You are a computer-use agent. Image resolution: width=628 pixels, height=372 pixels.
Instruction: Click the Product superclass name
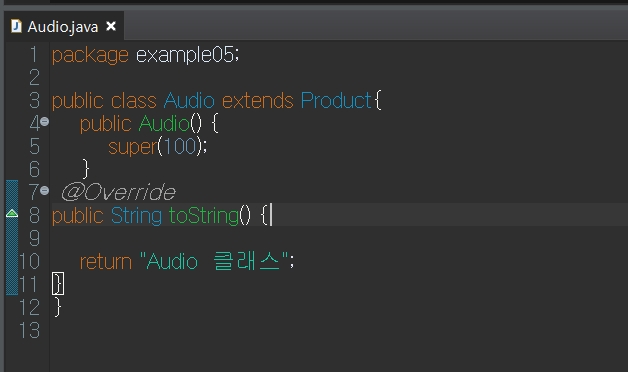(x=336, y=101)
